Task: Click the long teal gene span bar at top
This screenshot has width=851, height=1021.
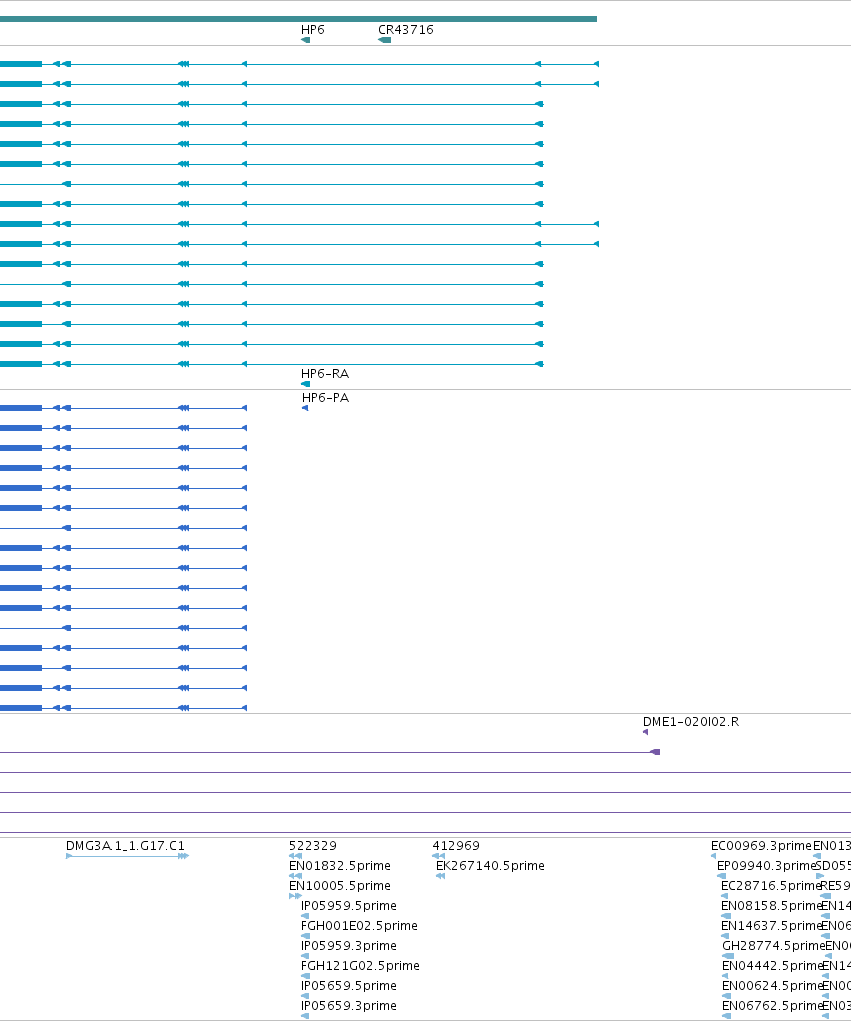Action: [298, 19]
